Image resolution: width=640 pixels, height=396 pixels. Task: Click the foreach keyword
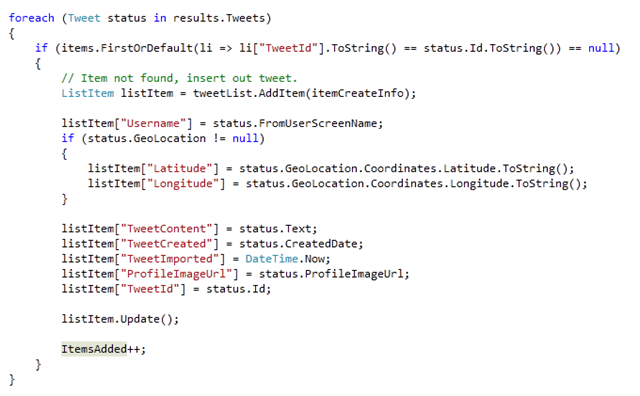pos(31,18)
